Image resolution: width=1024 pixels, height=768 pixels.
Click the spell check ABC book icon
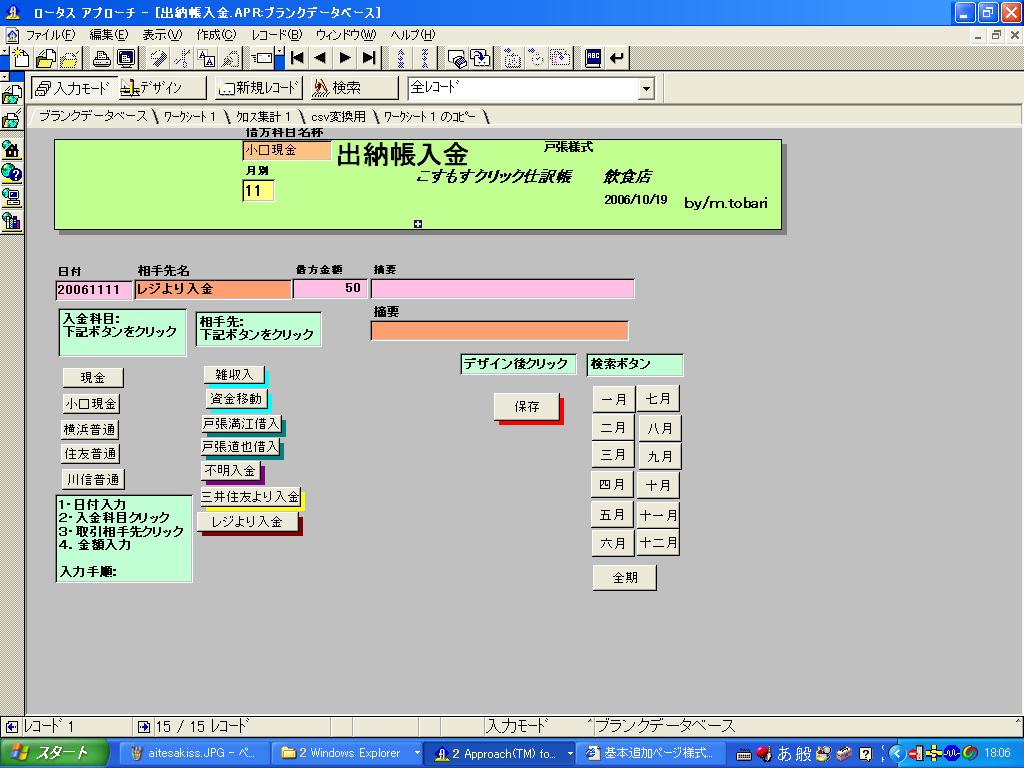tap(592, 58)
